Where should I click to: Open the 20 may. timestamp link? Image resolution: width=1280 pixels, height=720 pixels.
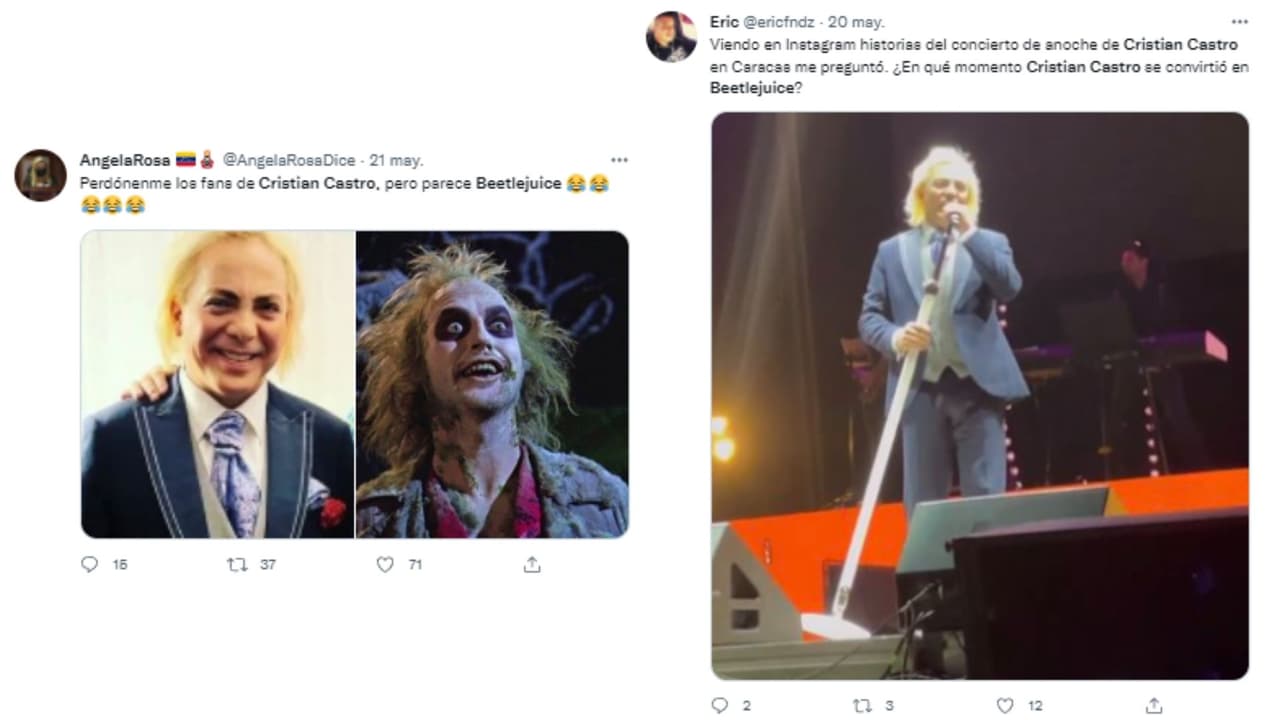[859, 20]
